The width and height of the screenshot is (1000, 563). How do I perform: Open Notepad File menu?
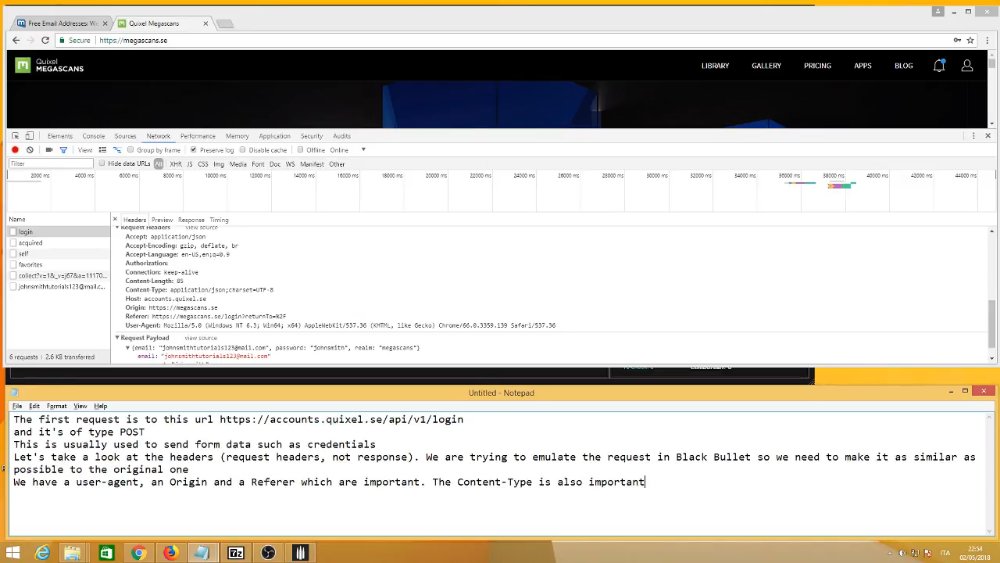17,406
